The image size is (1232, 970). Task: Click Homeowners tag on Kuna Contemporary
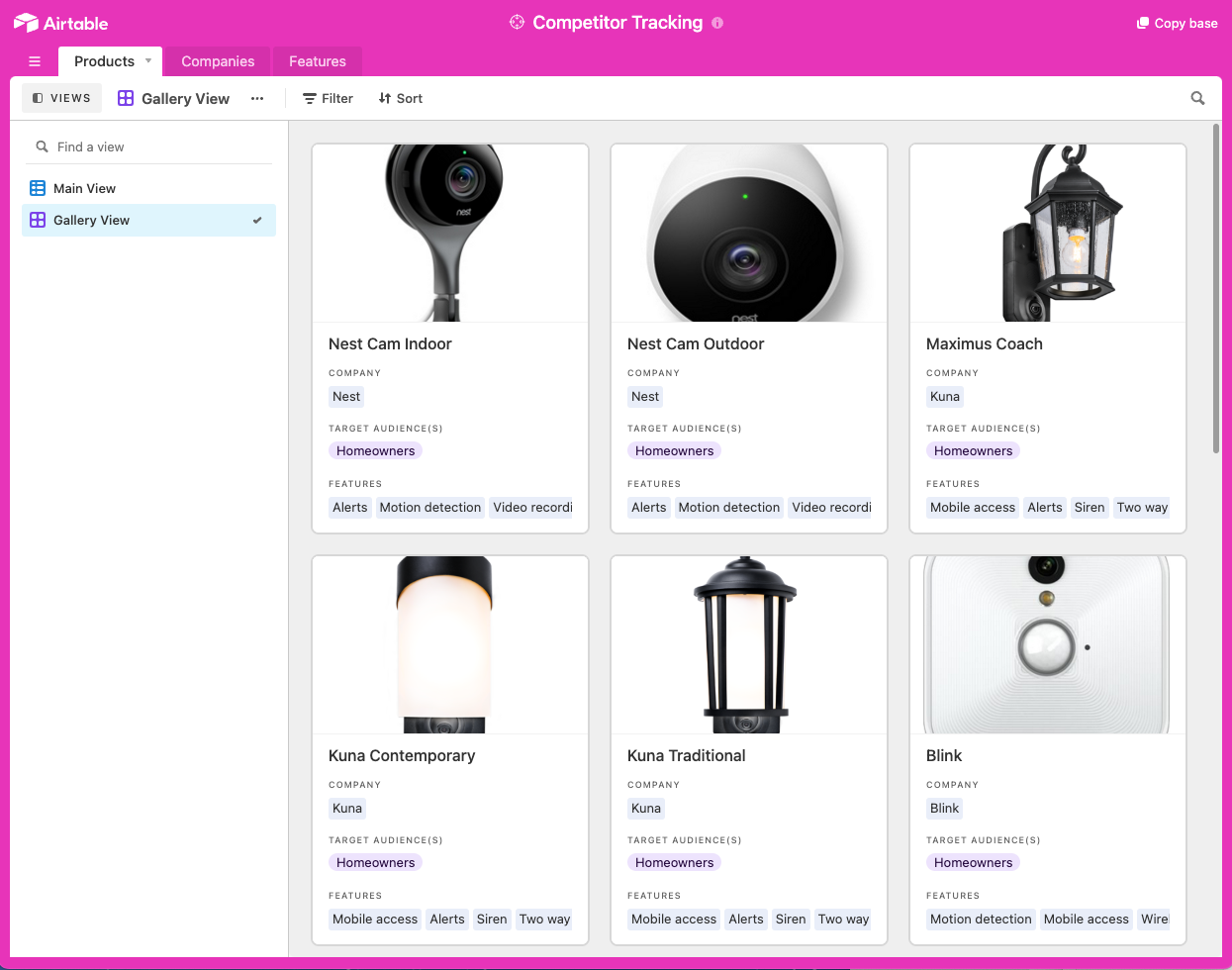(x=376, y=862)
